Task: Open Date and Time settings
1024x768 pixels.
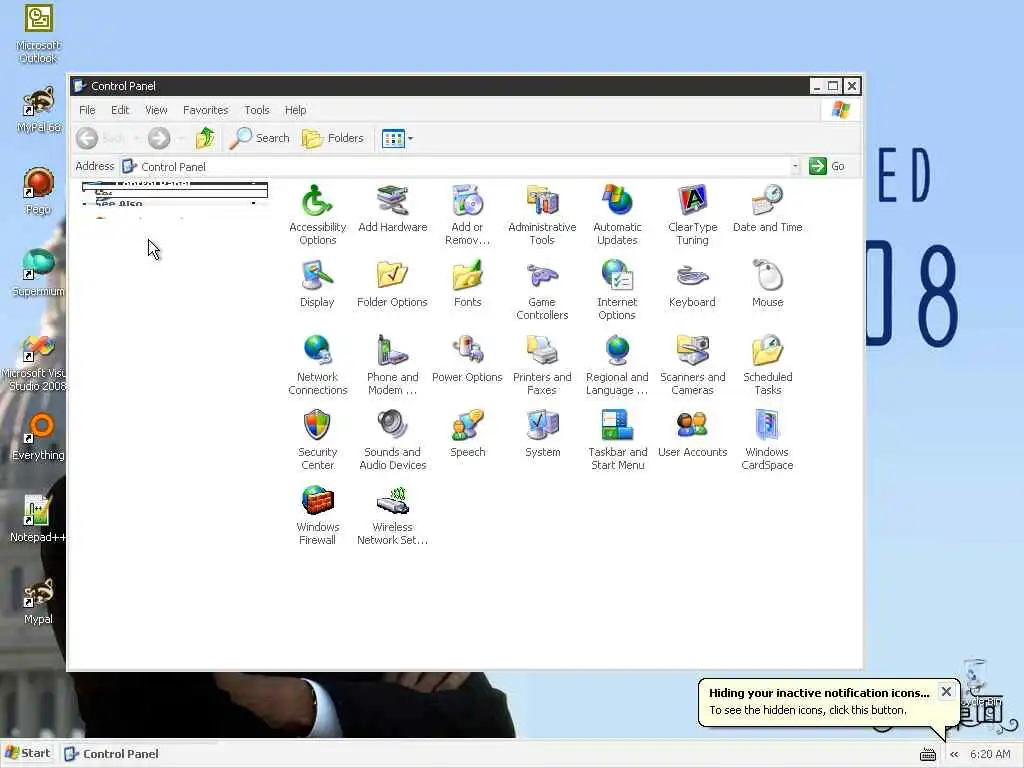Action: (x=767, y=208)
